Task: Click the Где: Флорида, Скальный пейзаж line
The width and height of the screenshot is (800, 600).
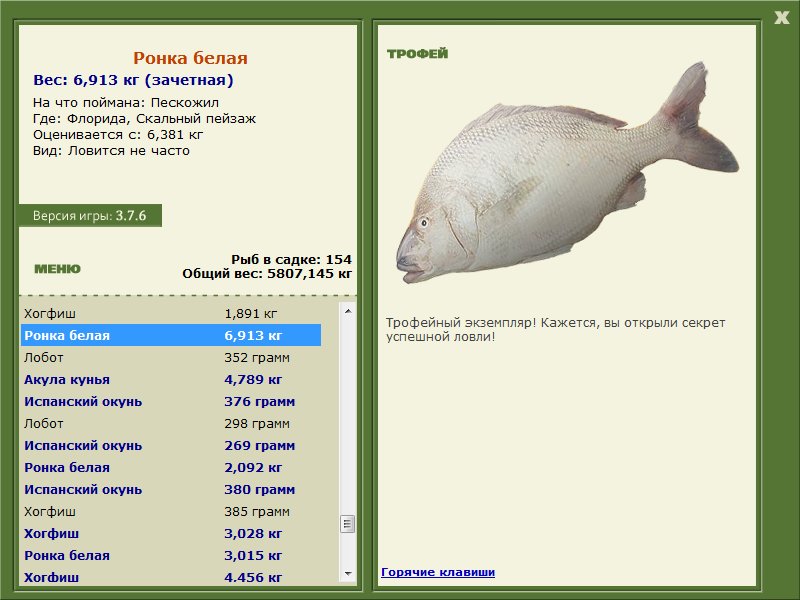Action: click(x=144, y=119)
